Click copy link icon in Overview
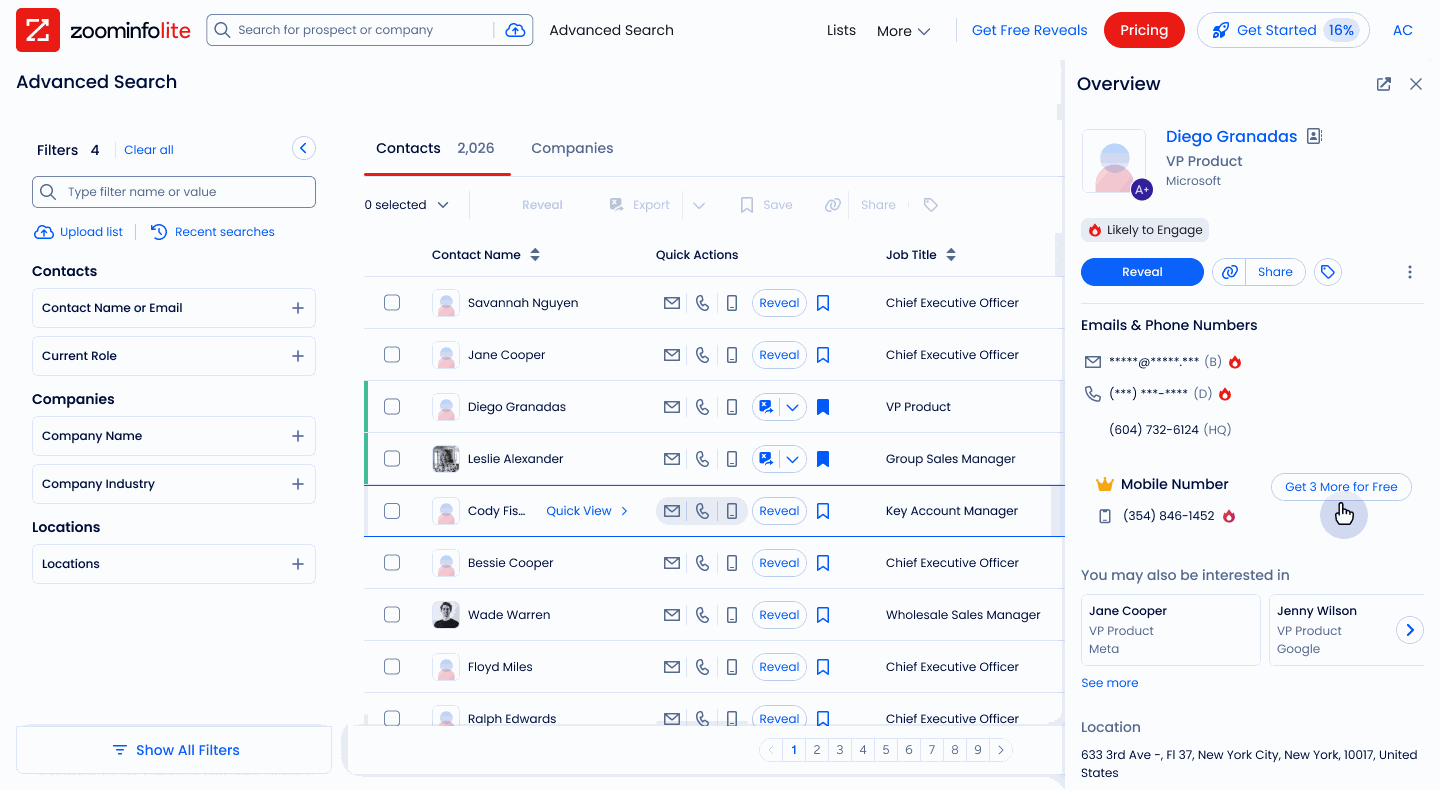 click(1230, 272)
